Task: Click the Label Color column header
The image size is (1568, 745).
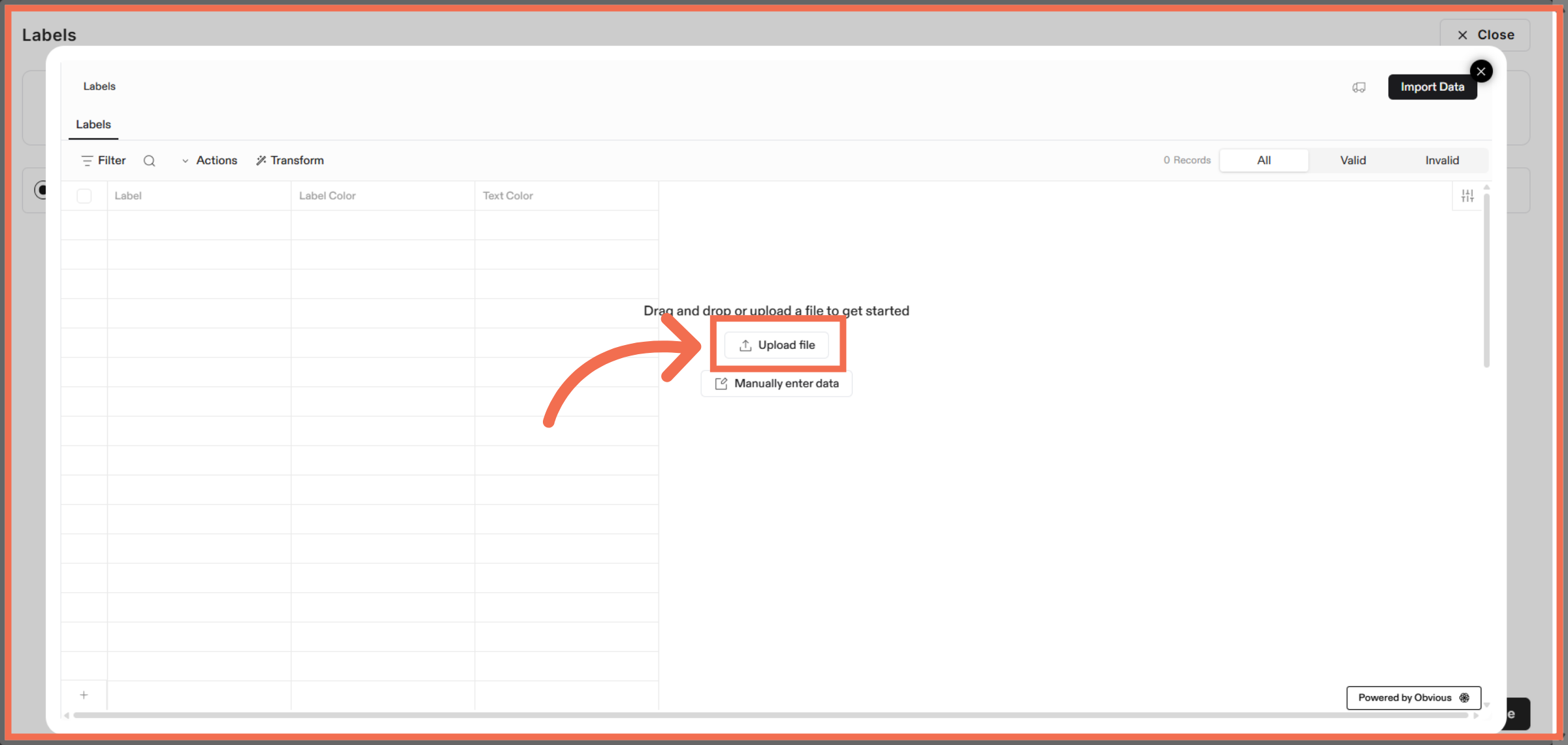Action: pyautogui.click(x=327, y=195)
